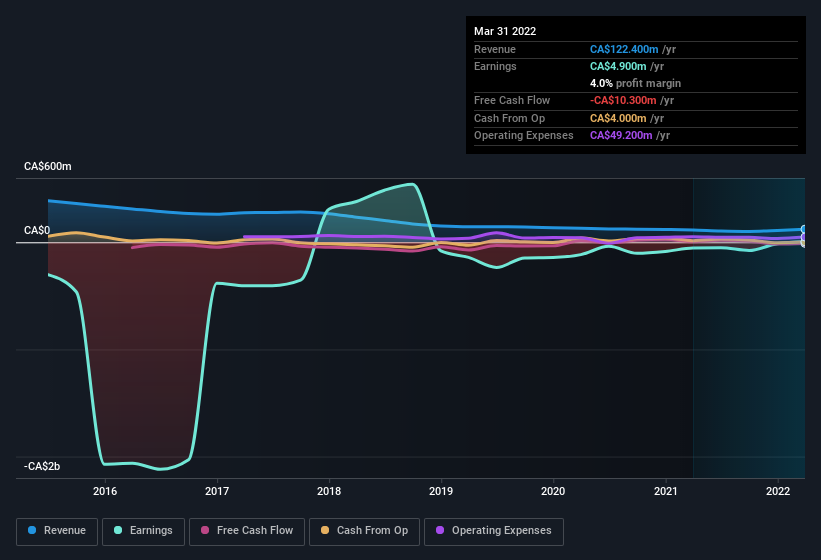This screenshot has height=560, width=821.
Task: Click the -CA$10.300m free cash flow value
Action: (x=623, y=100)
